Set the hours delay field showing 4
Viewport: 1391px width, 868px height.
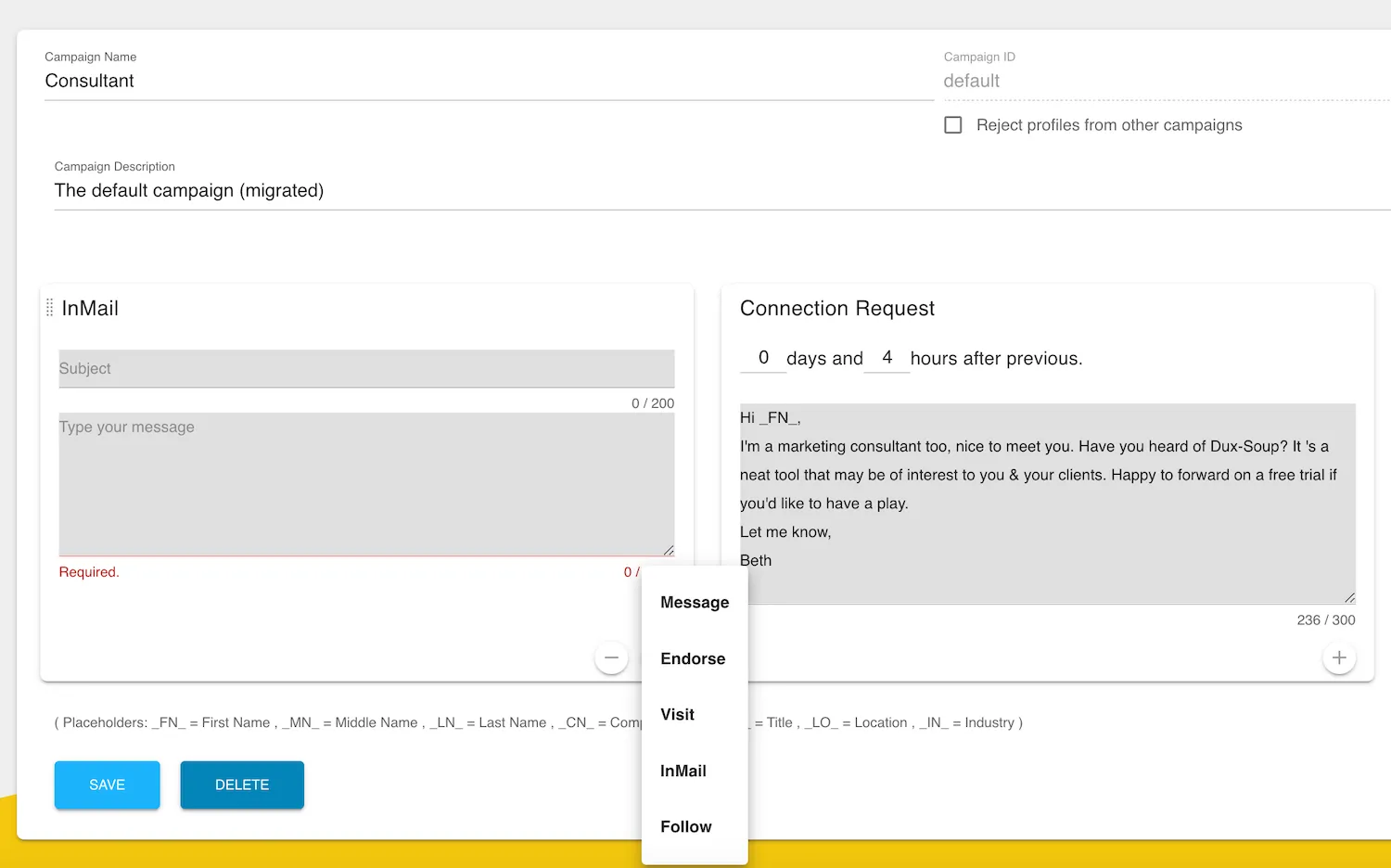887,358
